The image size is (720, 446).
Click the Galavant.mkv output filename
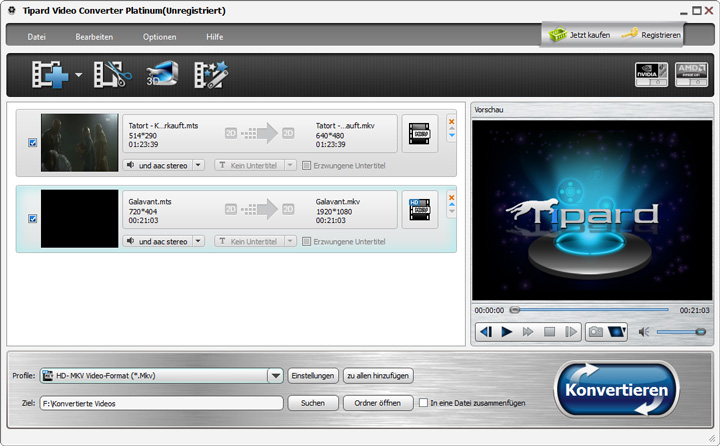click(338, 201)
